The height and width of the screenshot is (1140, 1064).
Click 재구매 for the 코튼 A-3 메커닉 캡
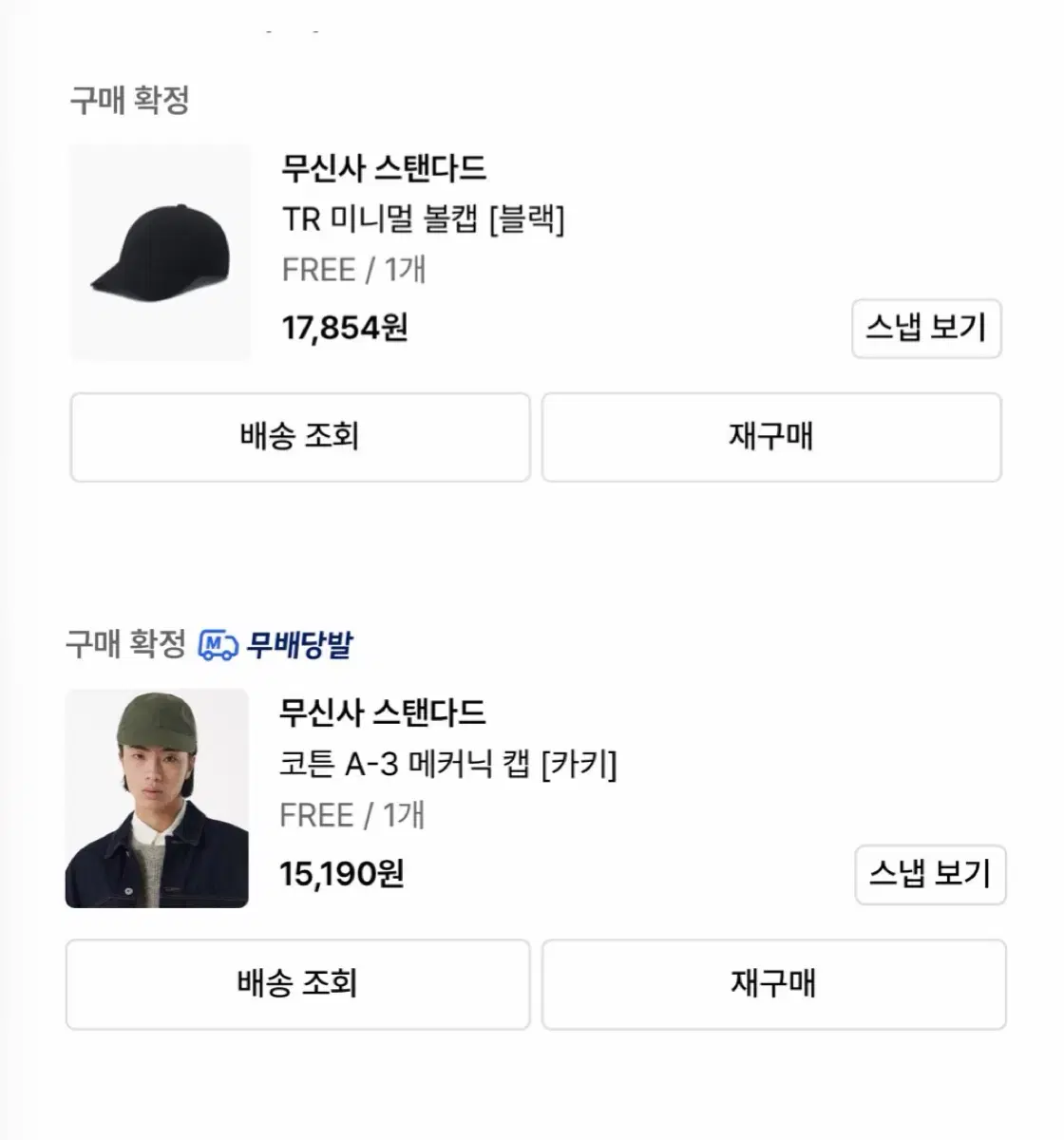773,984
